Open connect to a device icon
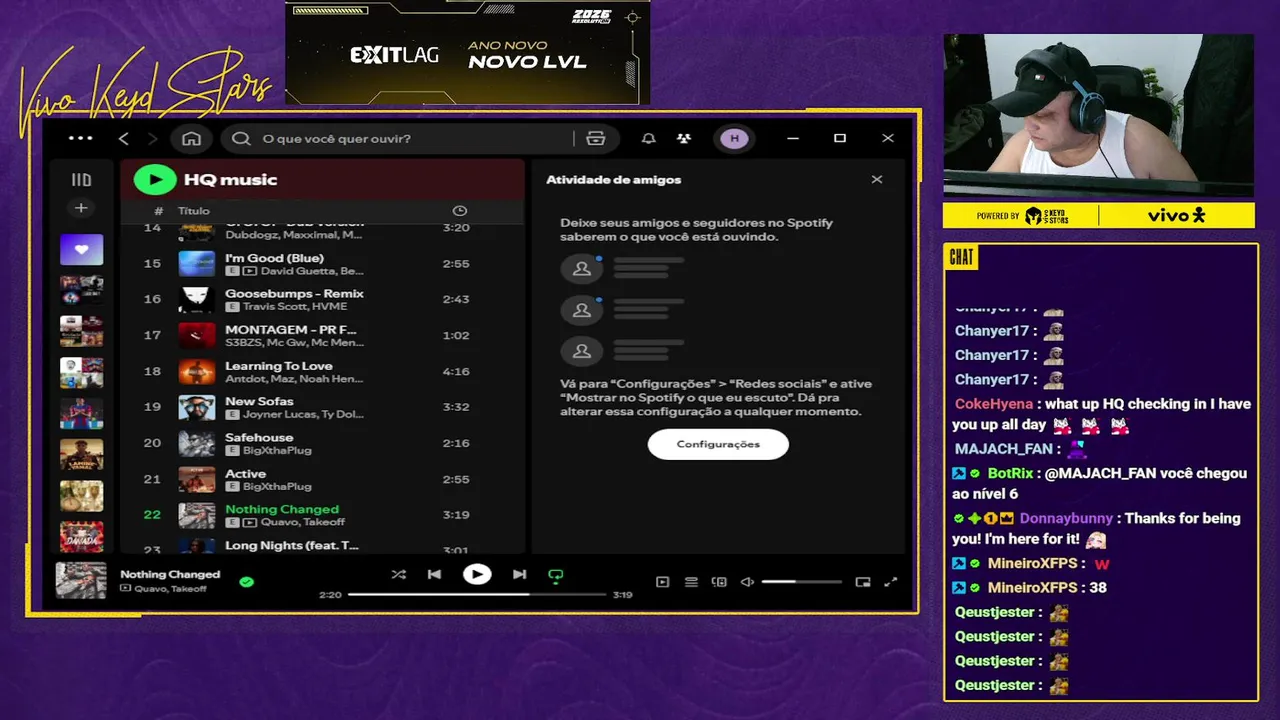The image size is (1280, 720). (719, 582)
